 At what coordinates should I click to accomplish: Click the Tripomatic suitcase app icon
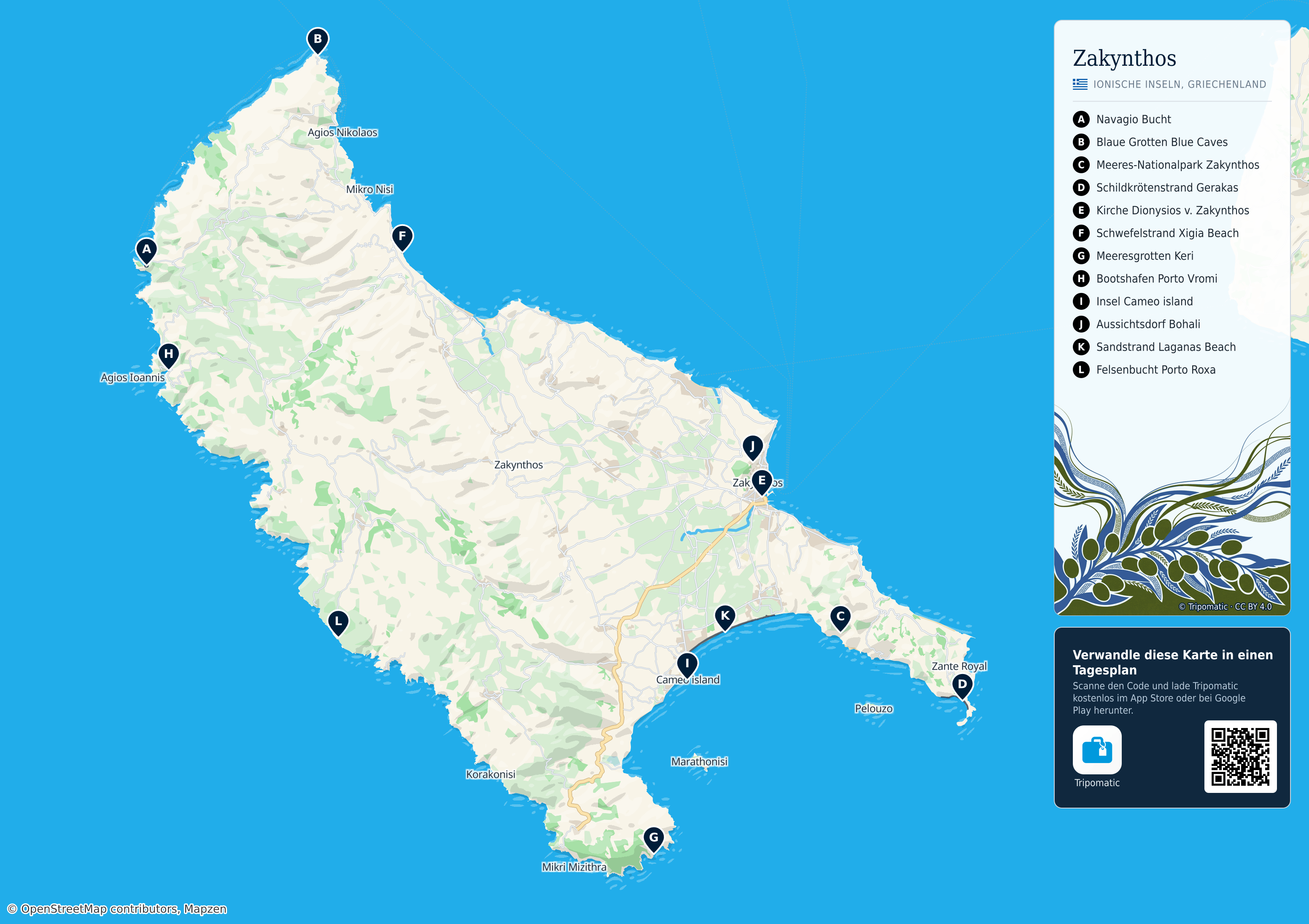pyautogui.click(x=1097, y=749)
